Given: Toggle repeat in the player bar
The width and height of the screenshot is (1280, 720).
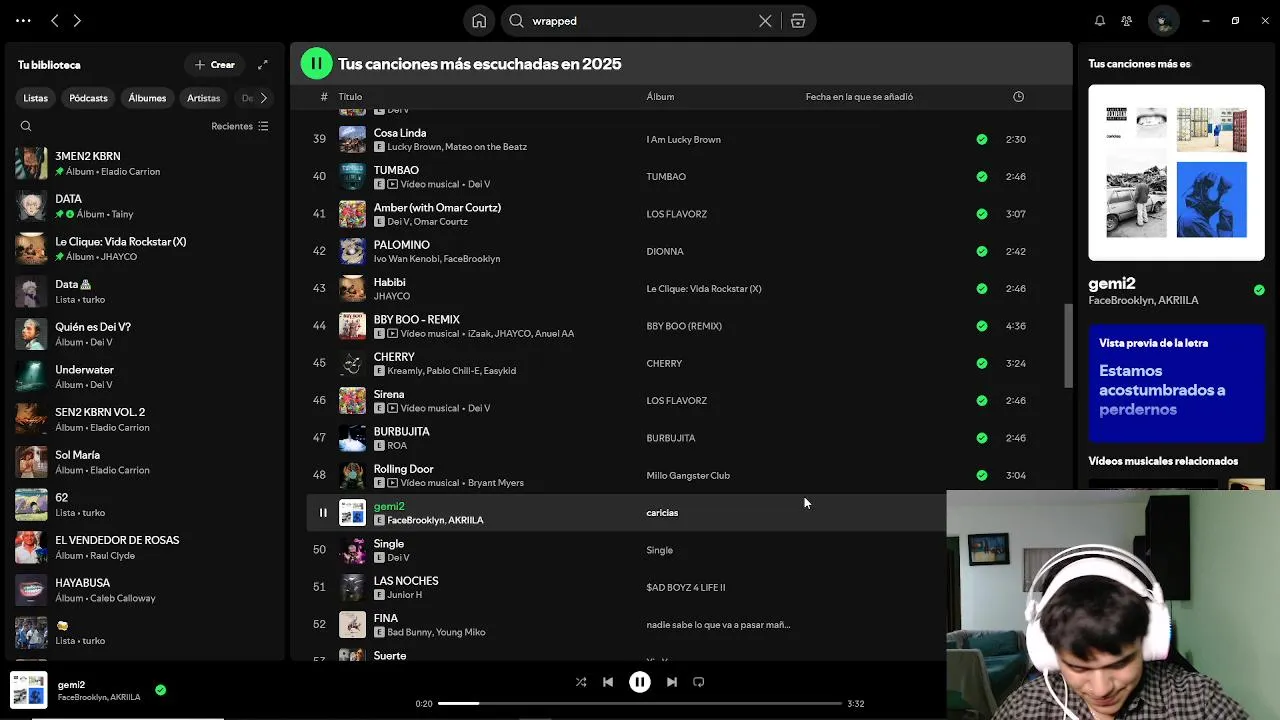Looking at the screenshot, I should [x=699, y=682].
